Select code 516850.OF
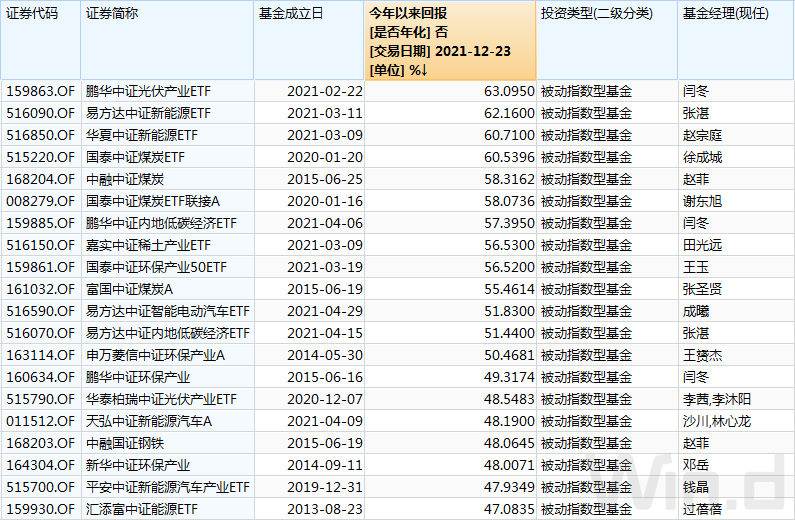Image resolution: width=795 pixels, height=520 pixels. (41, 135)
